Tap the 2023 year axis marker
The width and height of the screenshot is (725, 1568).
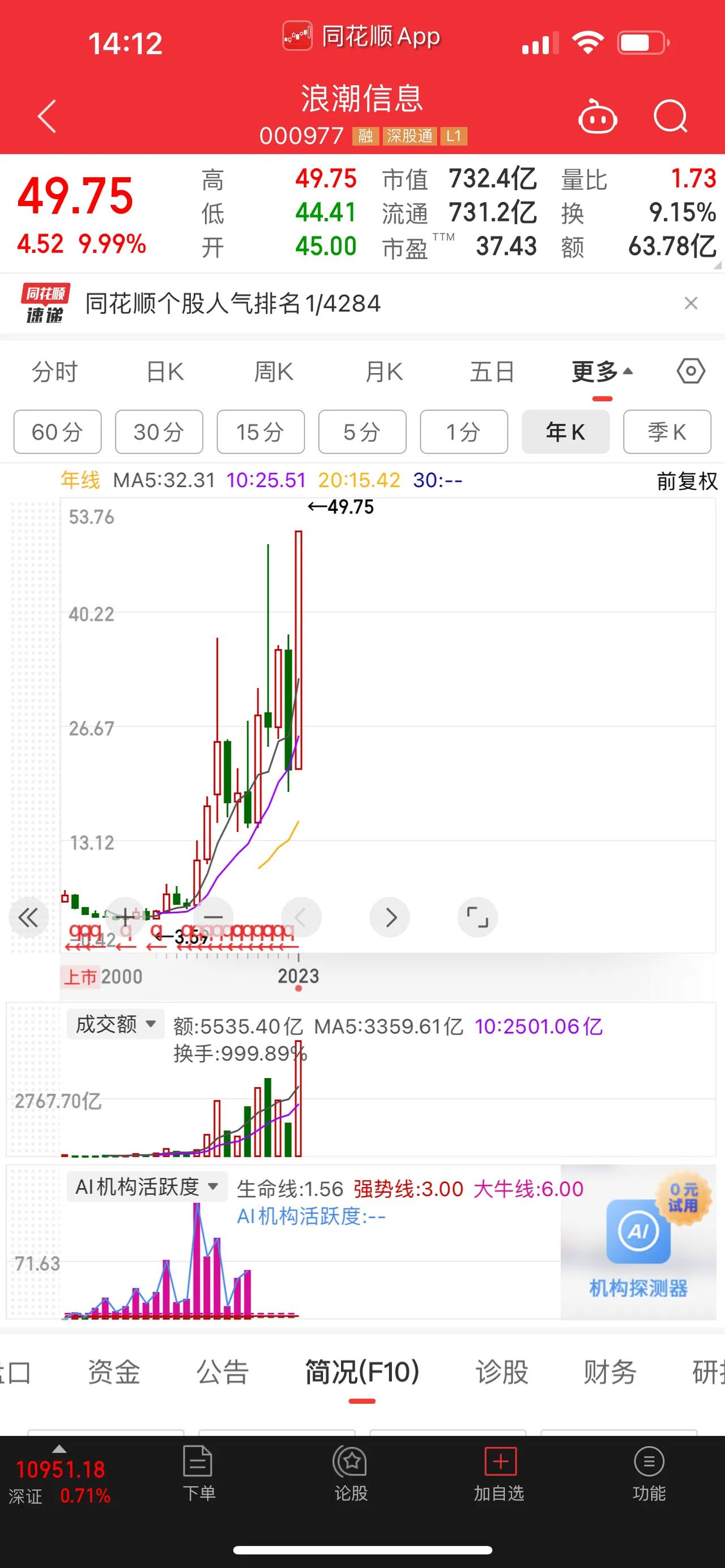pos(298,976)
